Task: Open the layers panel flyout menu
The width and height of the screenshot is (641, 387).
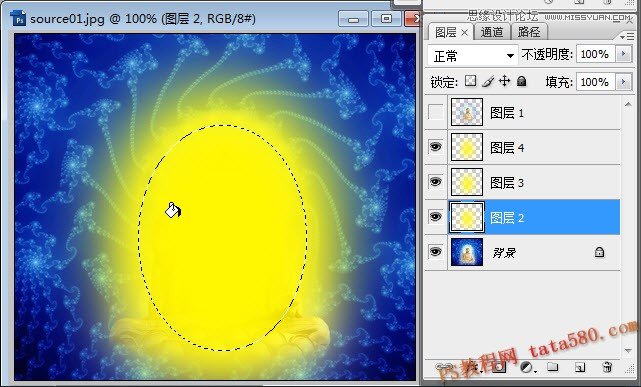Action: 627,36
